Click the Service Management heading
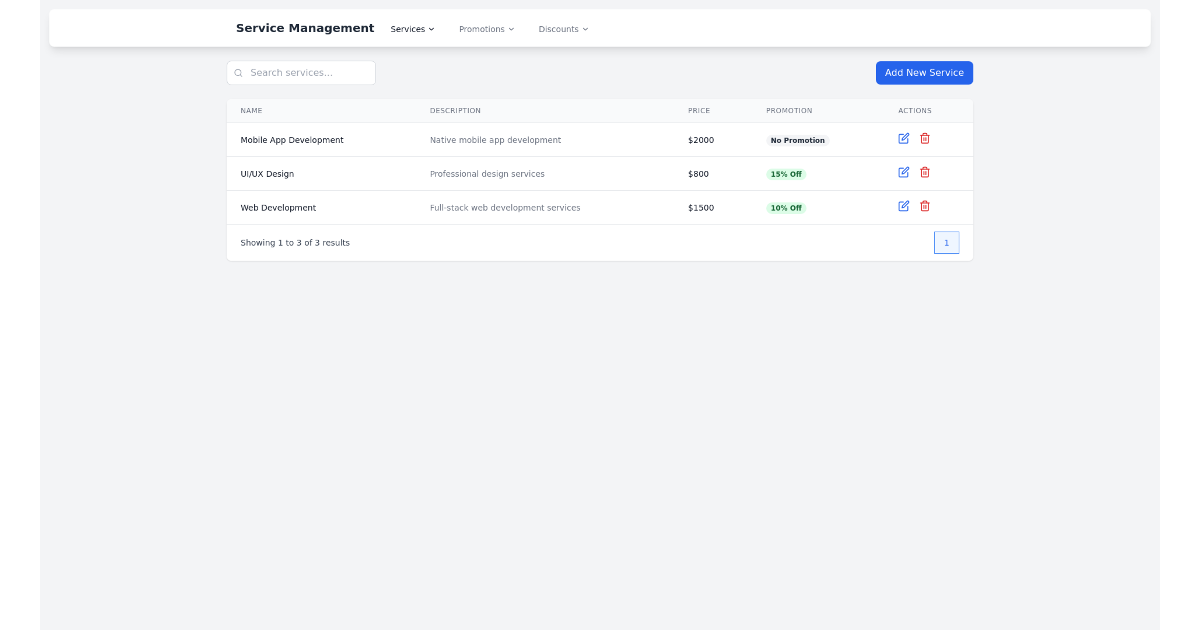Image resolution: width=1200 pixels, height=630 pixels. tap(305, 28)
